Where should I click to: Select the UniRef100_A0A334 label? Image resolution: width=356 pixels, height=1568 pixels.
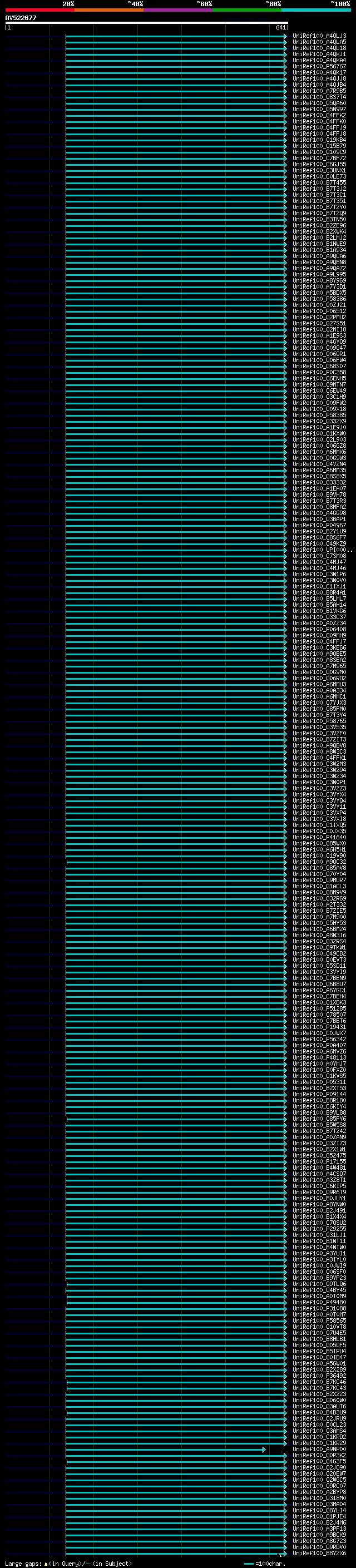click(x=319, y=690)
